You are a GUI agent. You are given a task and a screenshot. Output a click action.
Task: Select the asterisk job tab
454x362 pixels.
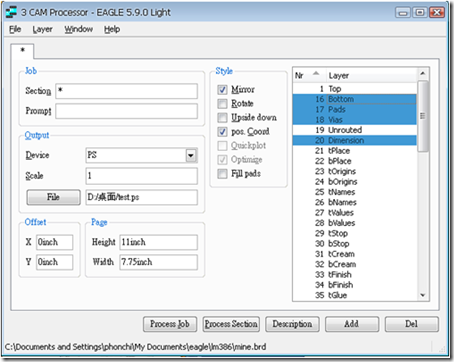[x=22, y=51]
